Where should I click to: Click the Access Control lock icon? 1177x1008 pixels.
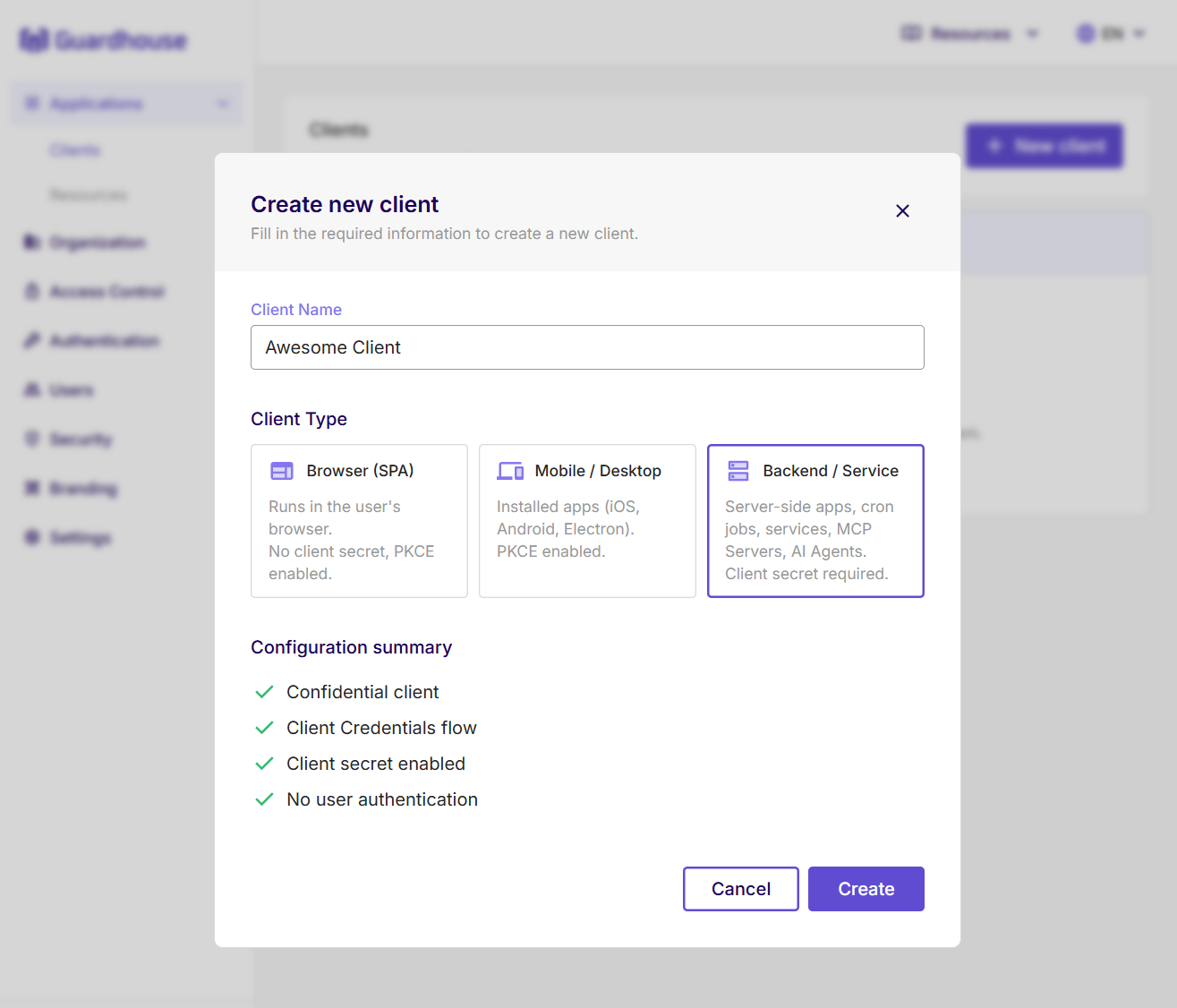32,291
